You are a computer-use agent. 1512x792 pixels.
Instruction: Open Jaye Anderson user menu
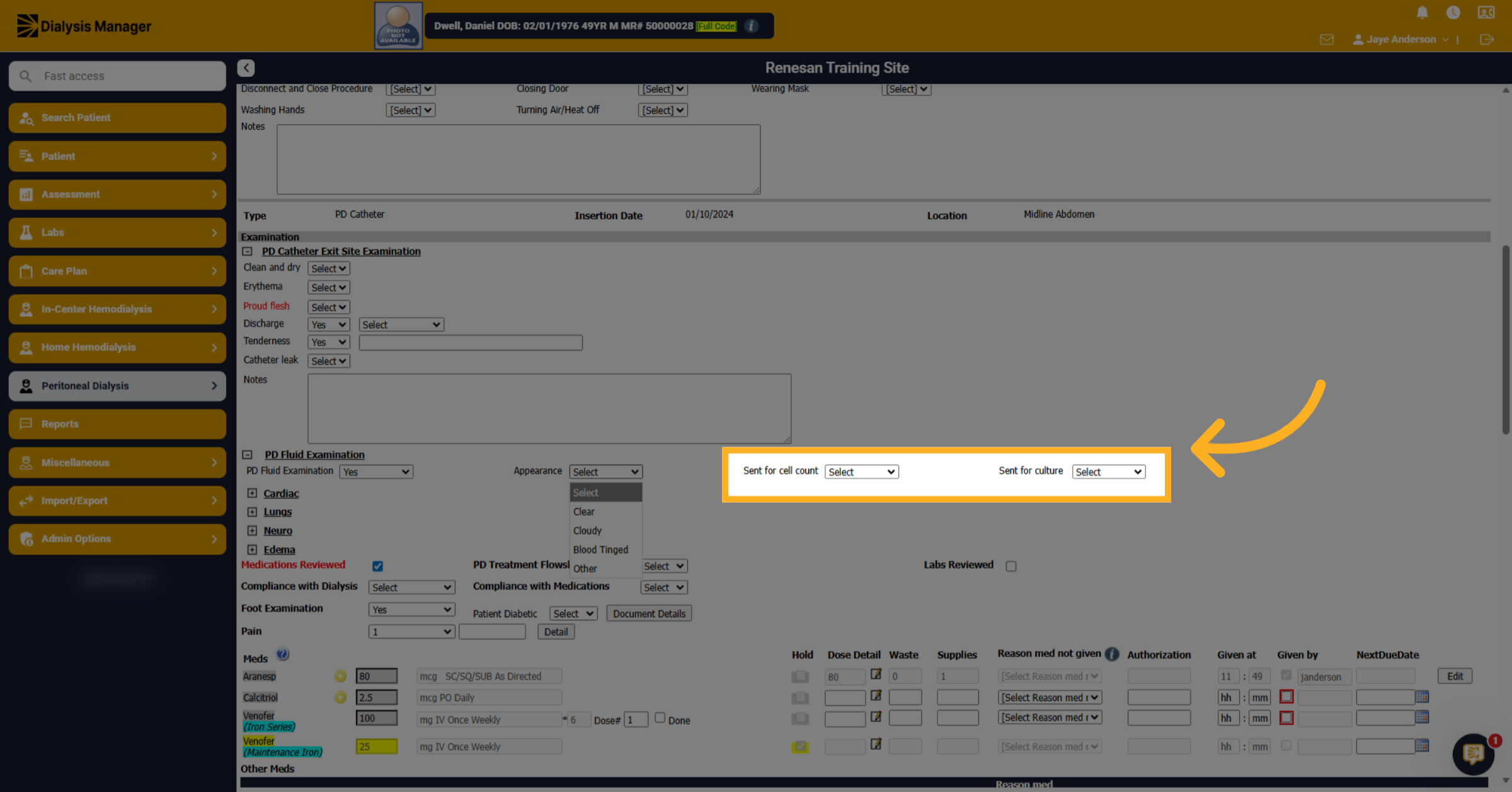1400,39
